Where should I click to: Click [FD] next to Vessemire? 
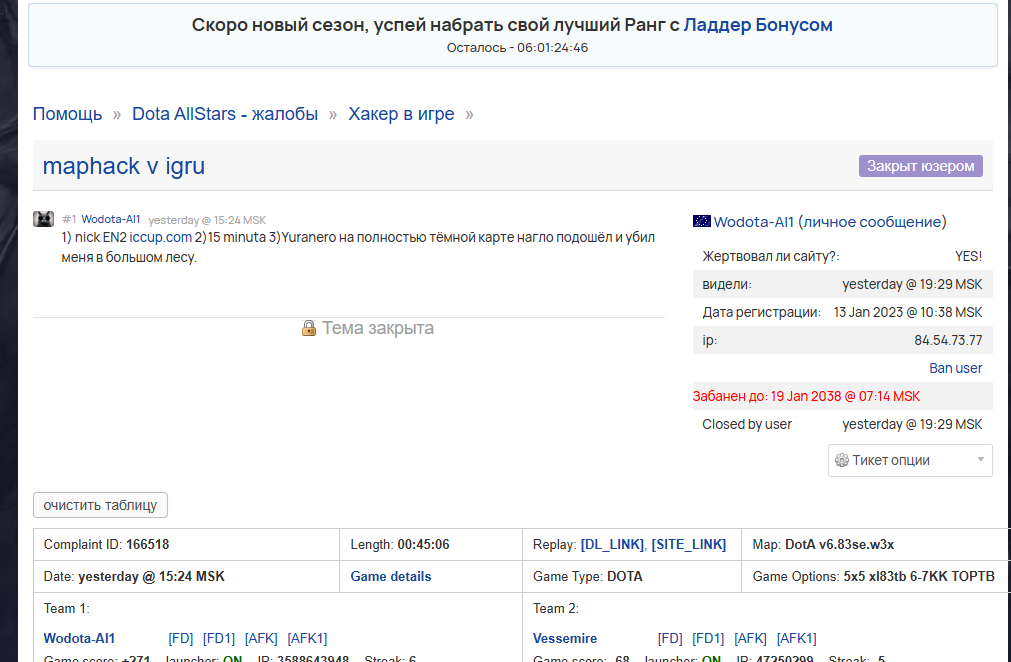coord(670,638)
